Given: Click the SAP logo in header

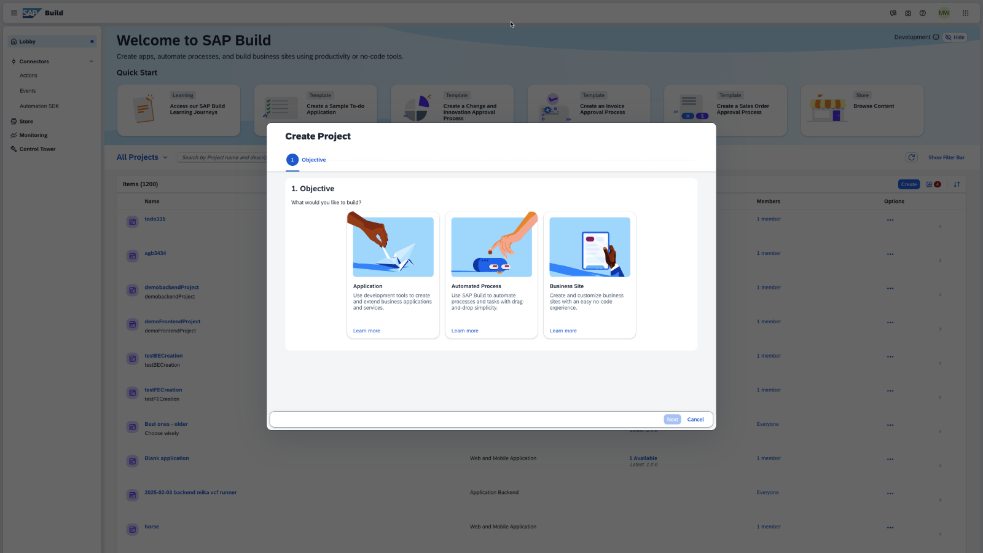Looking at the screenshot, I should pyautogui.click(x=31, y=13).
